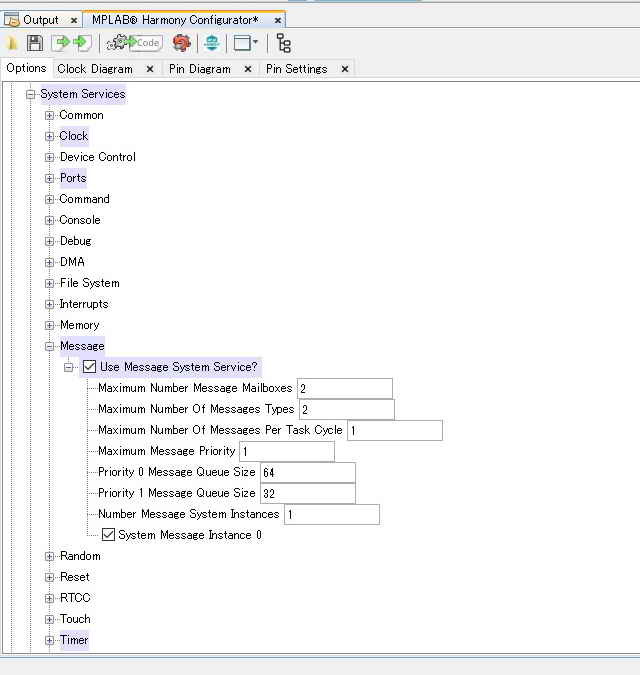This screenshot has height=675, width=640.
Task: Open the Pin Settings tab
Action: coord(297,69)
